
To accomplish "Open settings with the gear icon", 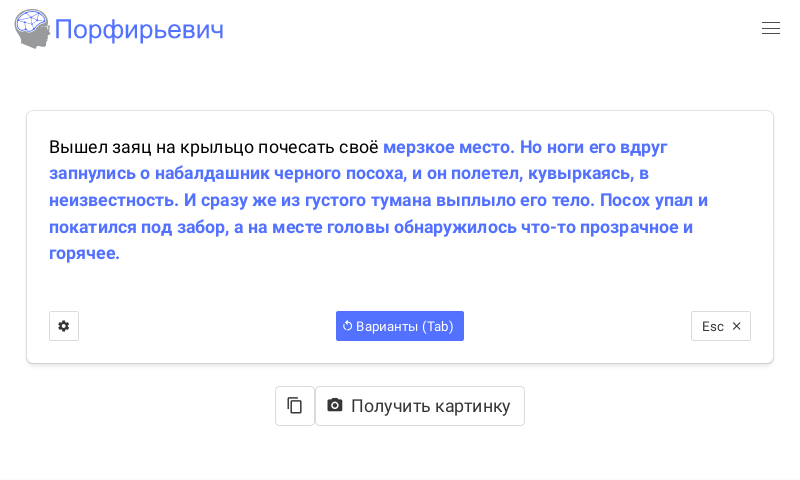I will coord(64,326).
